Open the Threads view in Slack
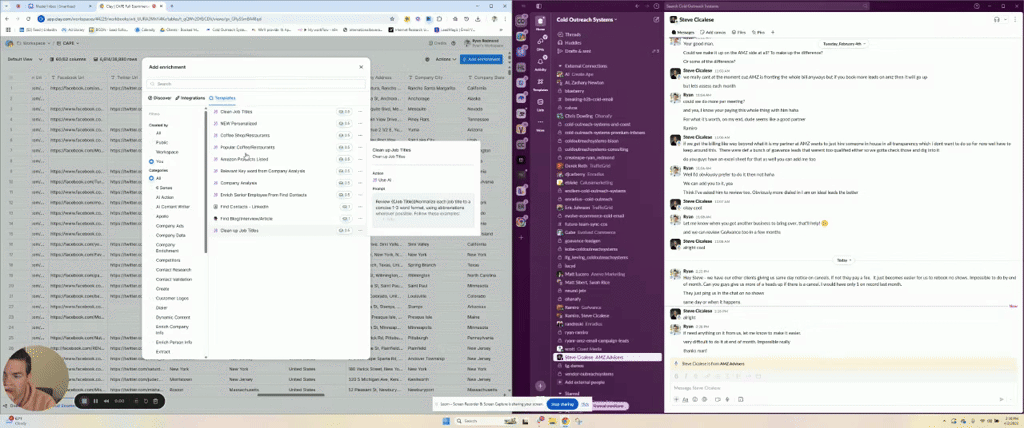 [574, 35]
